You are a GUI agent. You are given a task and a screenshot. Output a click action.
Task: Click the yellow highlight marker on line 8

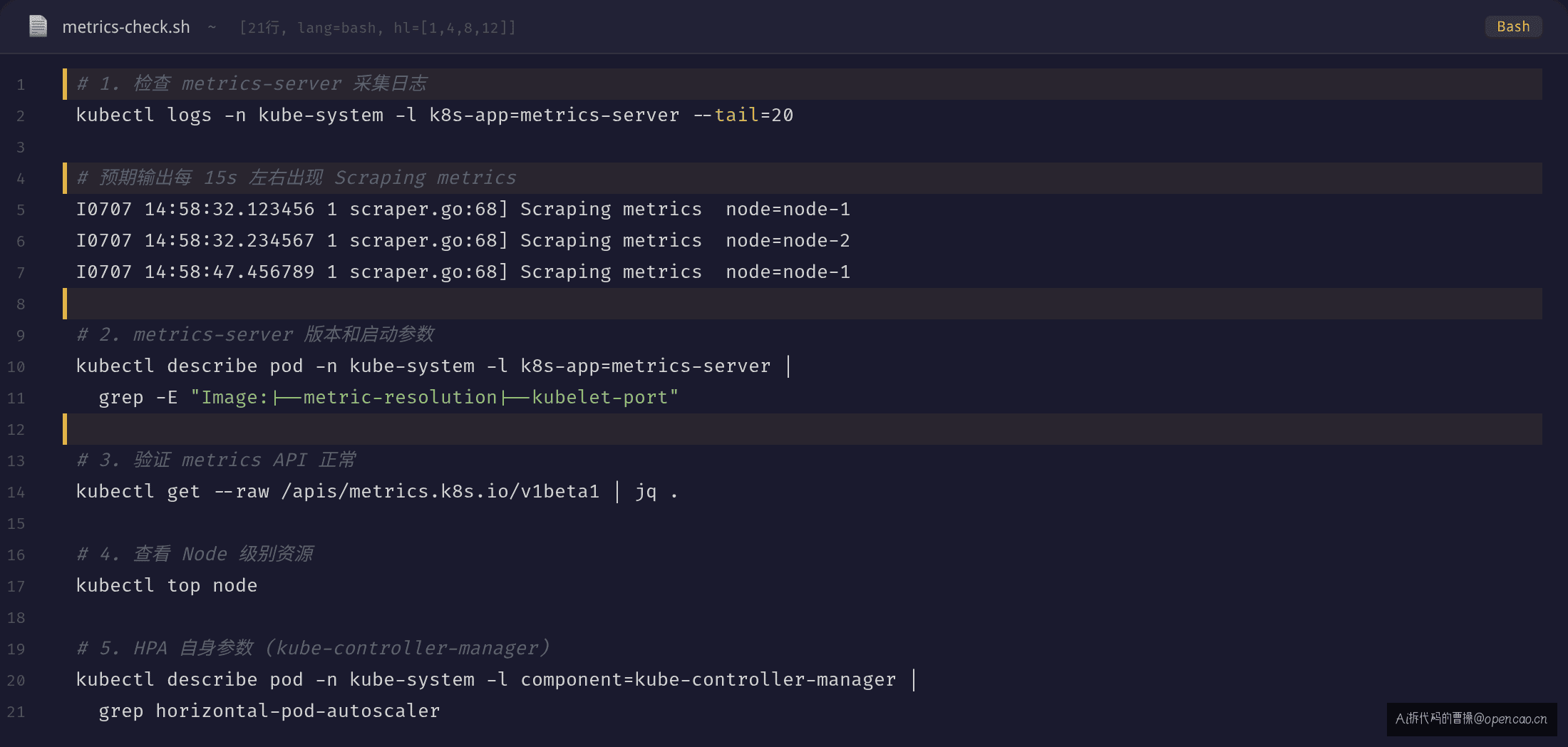(65, 304)
